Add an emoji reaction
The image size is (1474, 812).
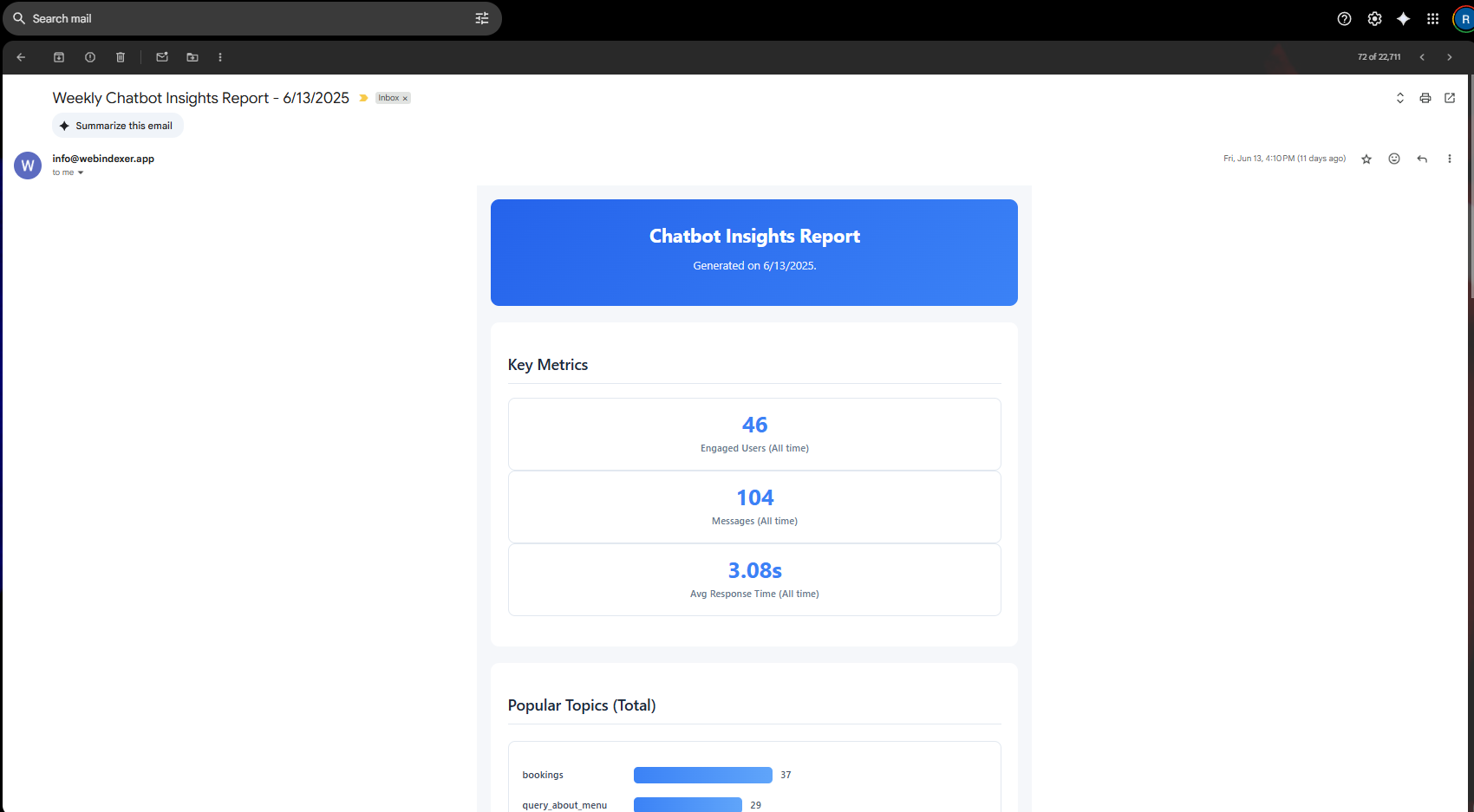coord(1393,159)
